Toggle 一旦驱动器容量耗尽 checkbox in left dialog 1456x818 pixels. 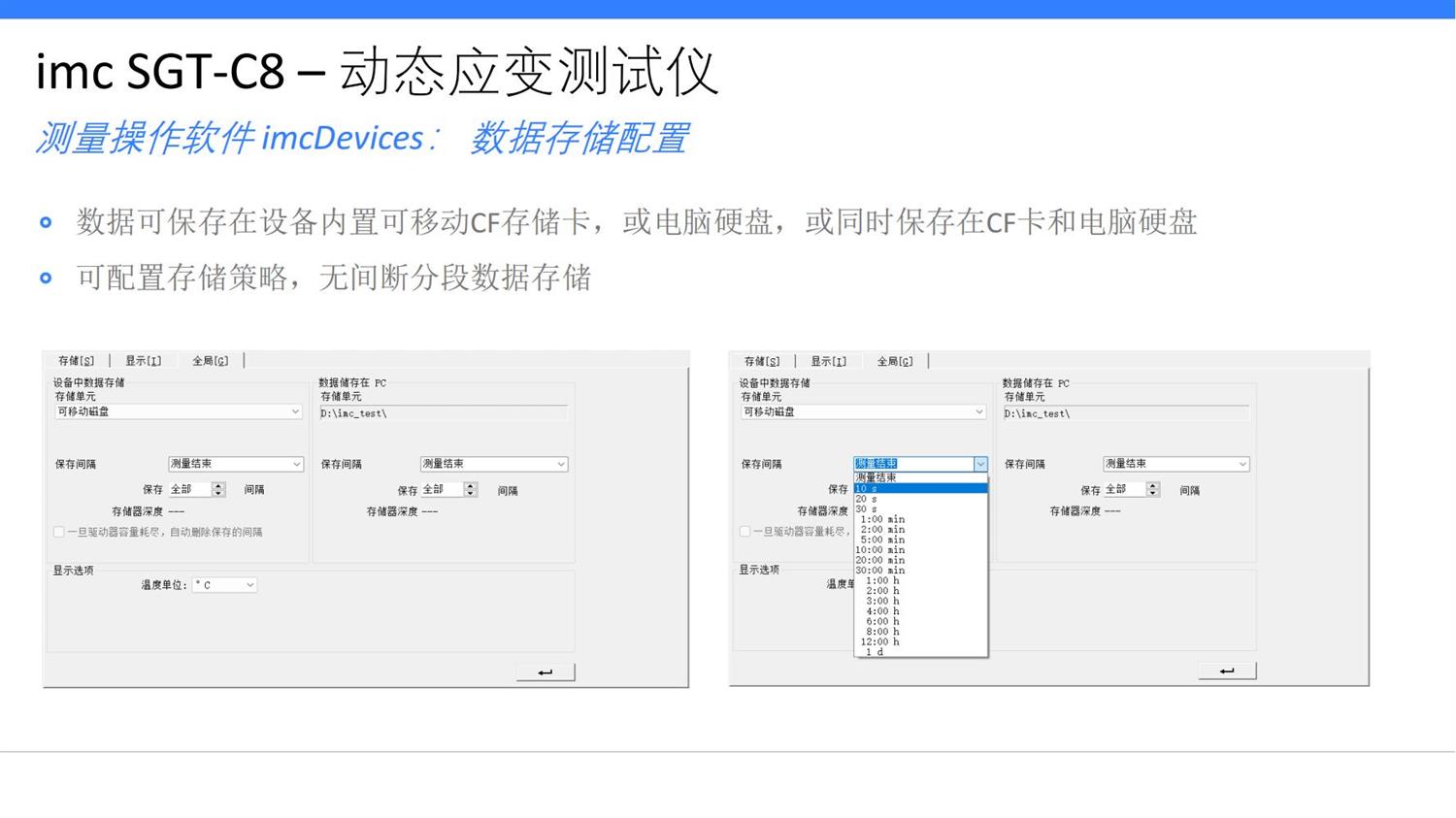point(59,532)
